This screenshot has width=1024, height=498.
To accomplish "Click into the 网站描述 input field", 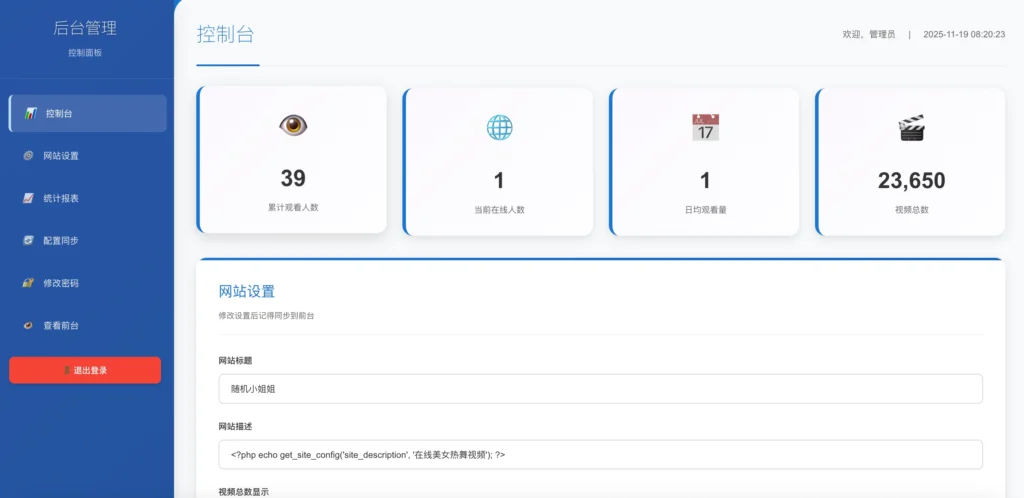I will coord(600,454).
